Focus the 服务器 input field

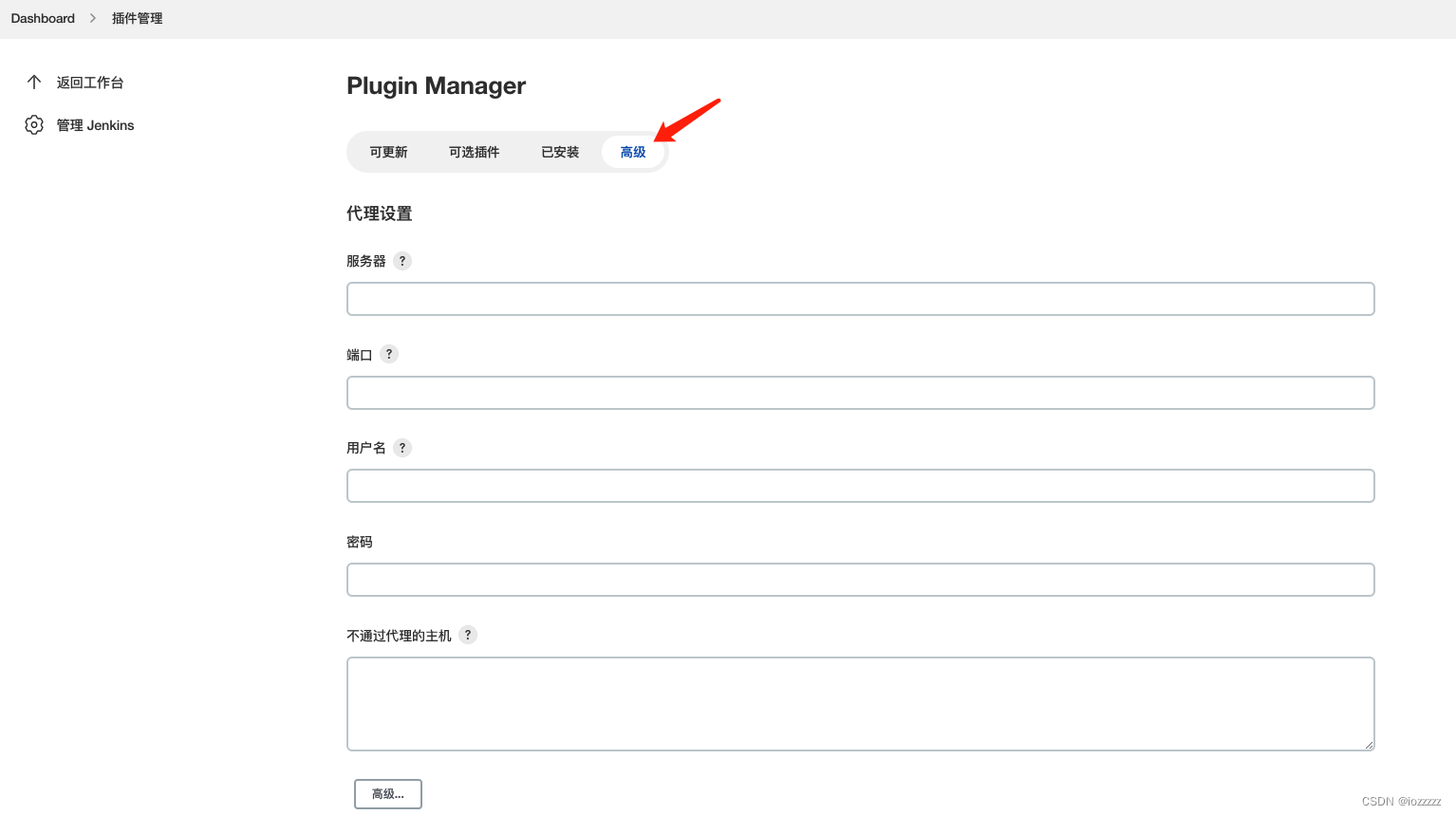861,299
